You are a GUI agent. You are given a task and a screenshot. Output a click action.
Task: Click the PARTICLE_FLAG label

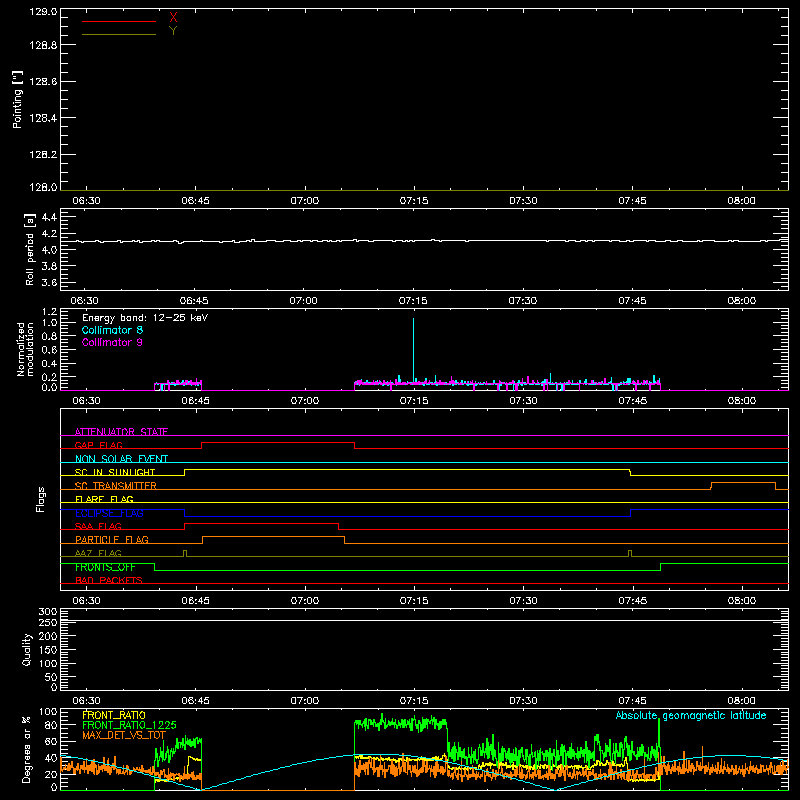point(112,539)
